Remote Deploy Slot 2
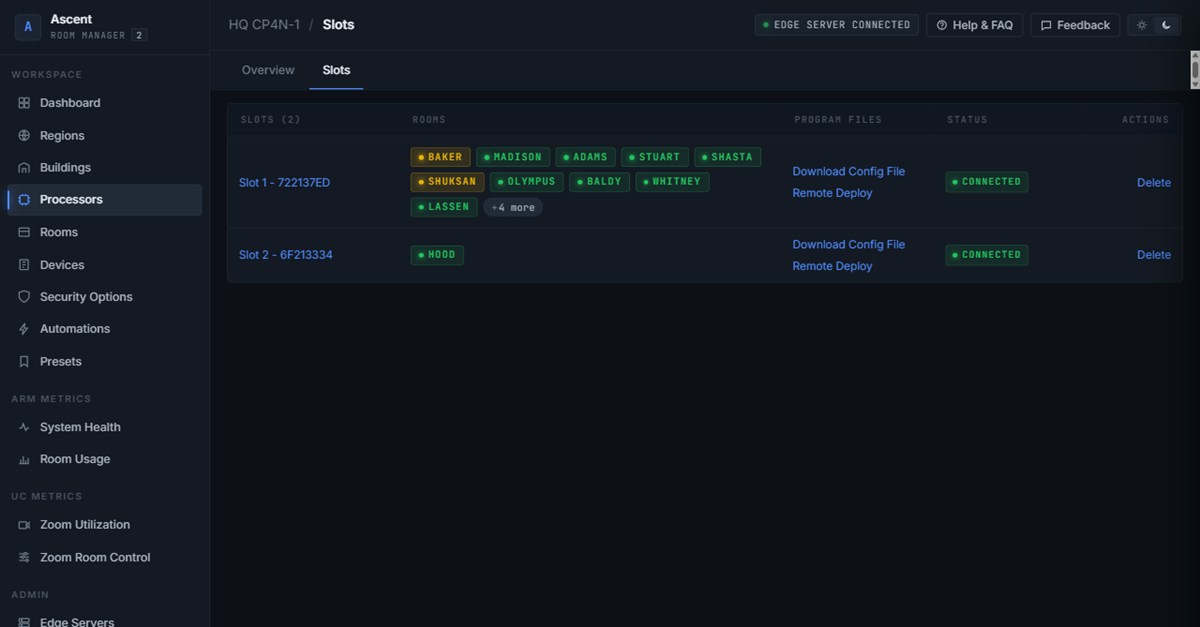The image size is (1200, 627). click(x=832, y=266)
